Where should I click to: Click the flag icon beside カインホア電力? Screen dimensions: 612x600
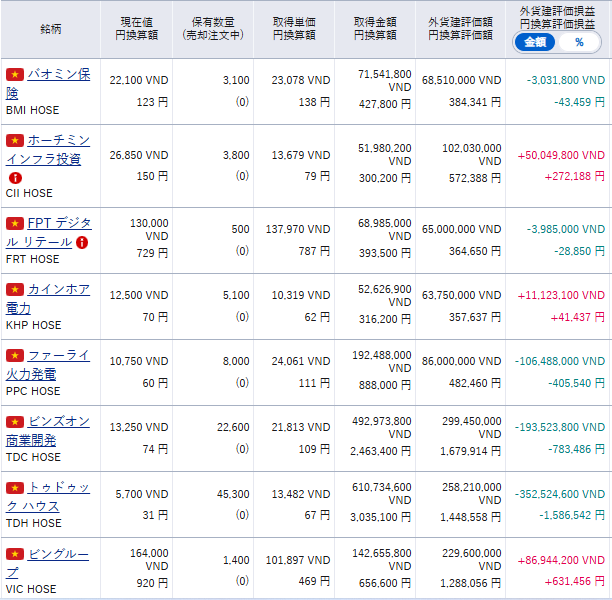(x=14, y=290)
